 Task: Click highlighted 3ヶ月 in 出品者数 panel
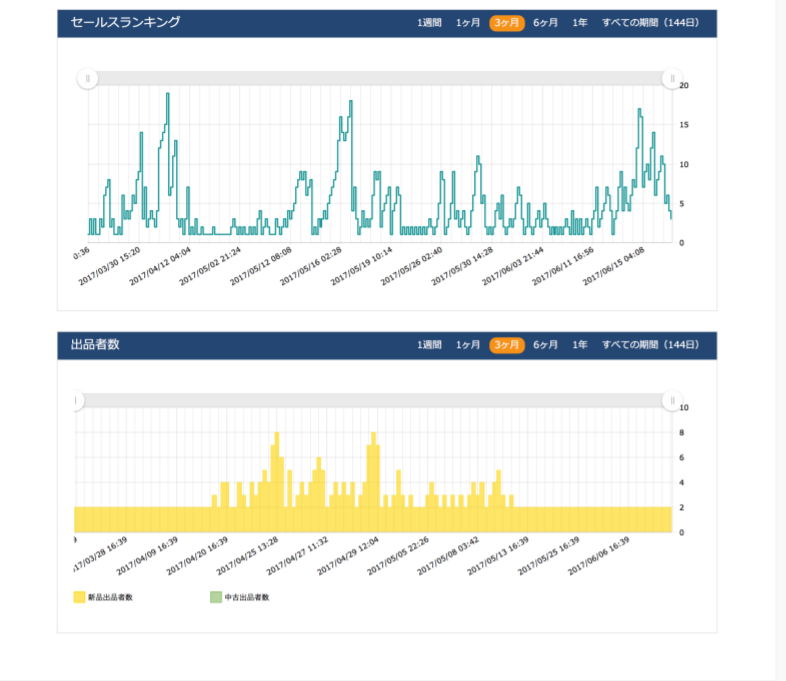coord(507,345)
